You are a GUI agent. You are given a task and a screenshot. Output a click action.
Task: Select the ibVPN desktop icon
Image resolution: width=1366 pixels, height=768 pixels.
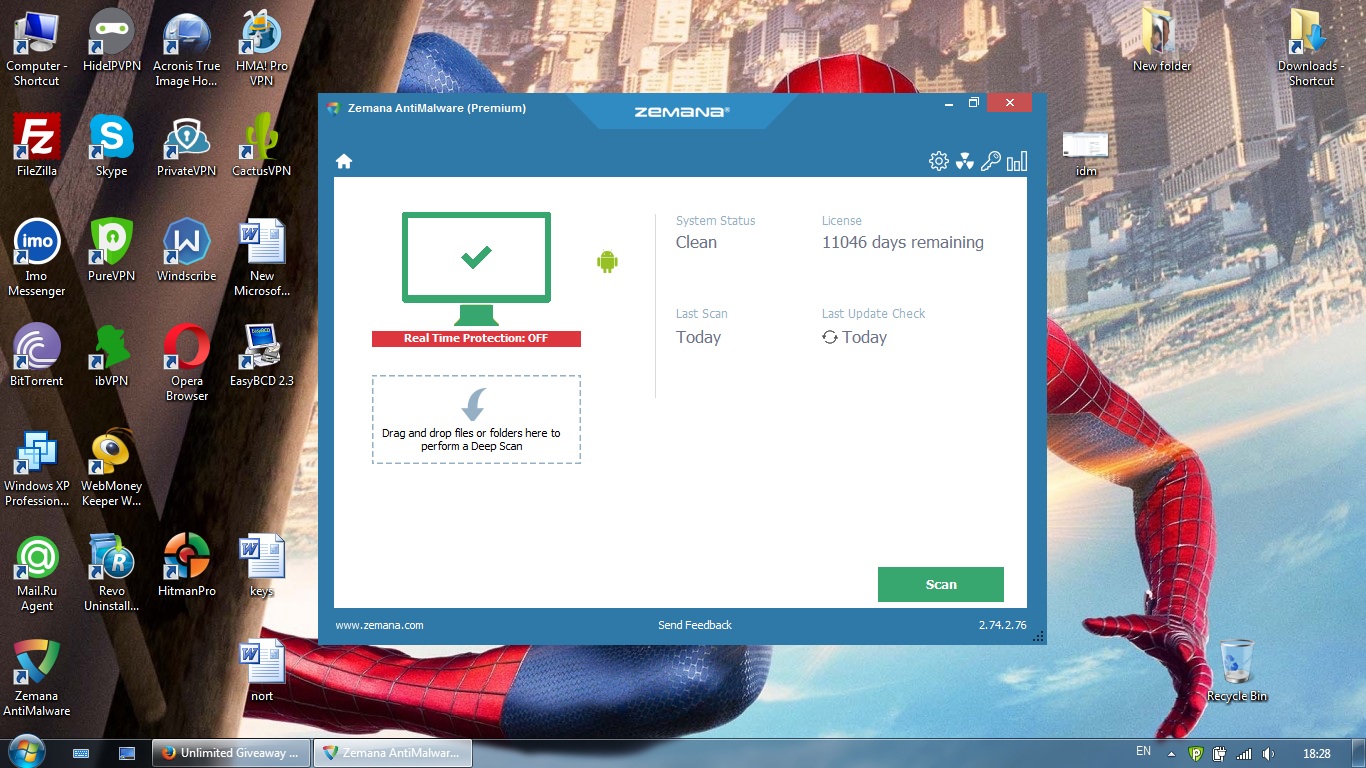point(112,356)
